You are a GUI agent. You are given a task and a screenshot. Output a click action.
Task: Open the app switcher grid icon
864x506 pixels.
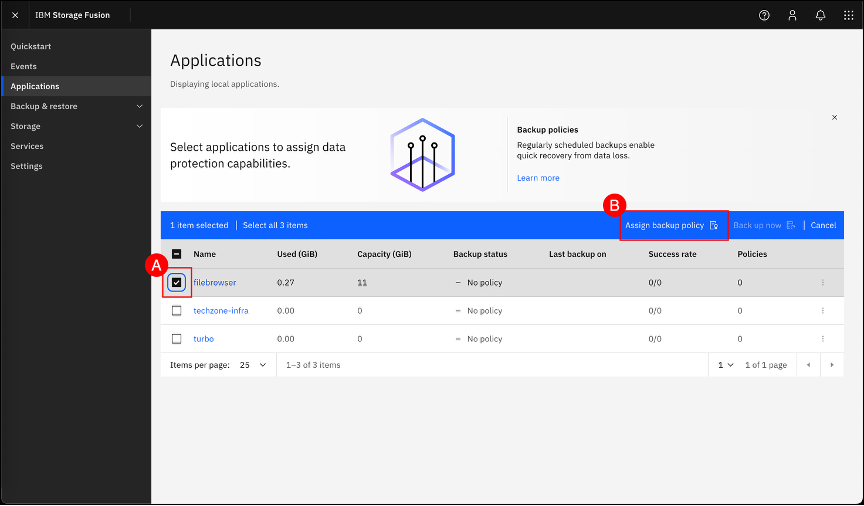pos(848,15)
